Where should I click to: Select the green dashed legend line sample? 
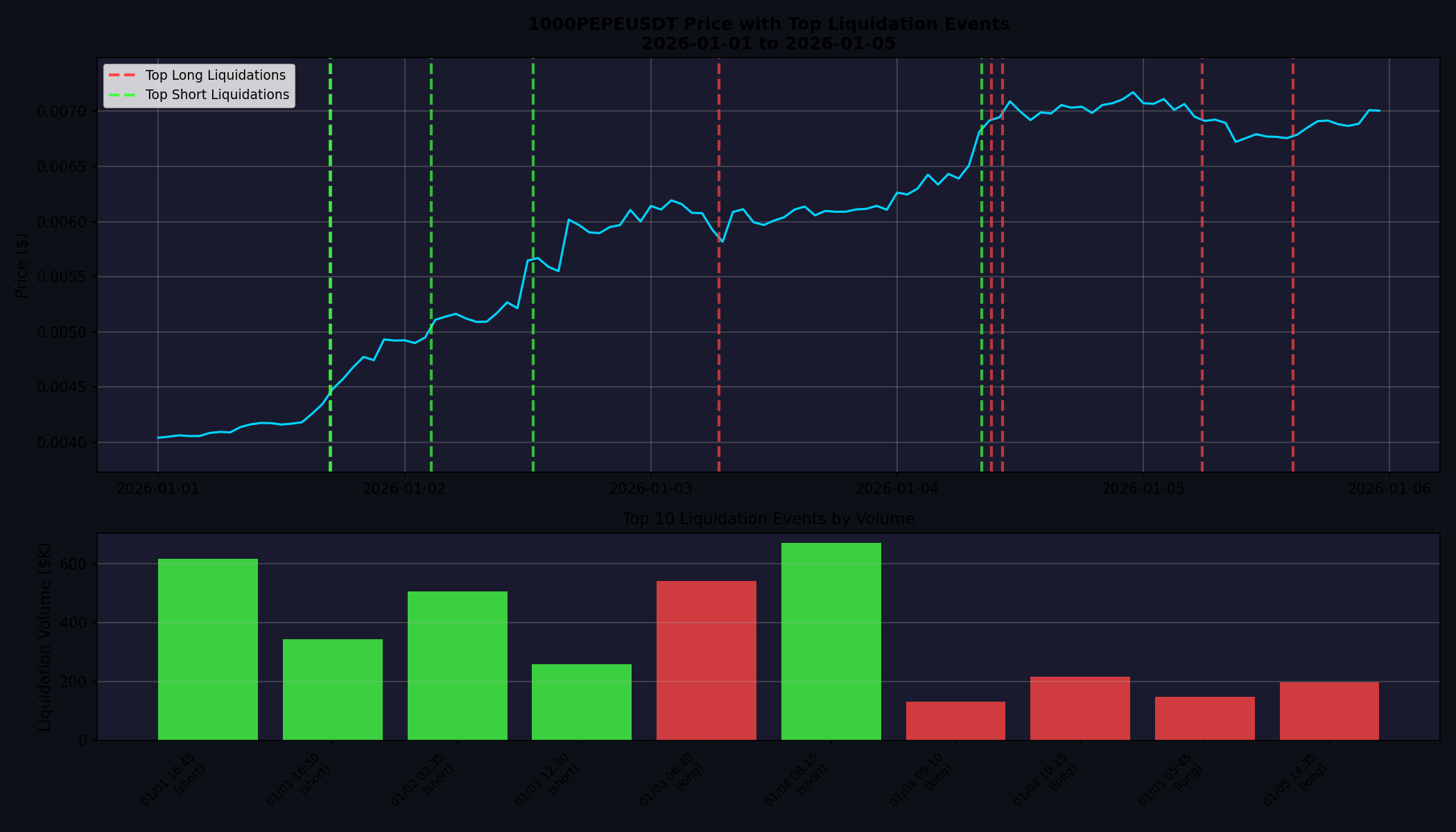[x=123, y=95]
